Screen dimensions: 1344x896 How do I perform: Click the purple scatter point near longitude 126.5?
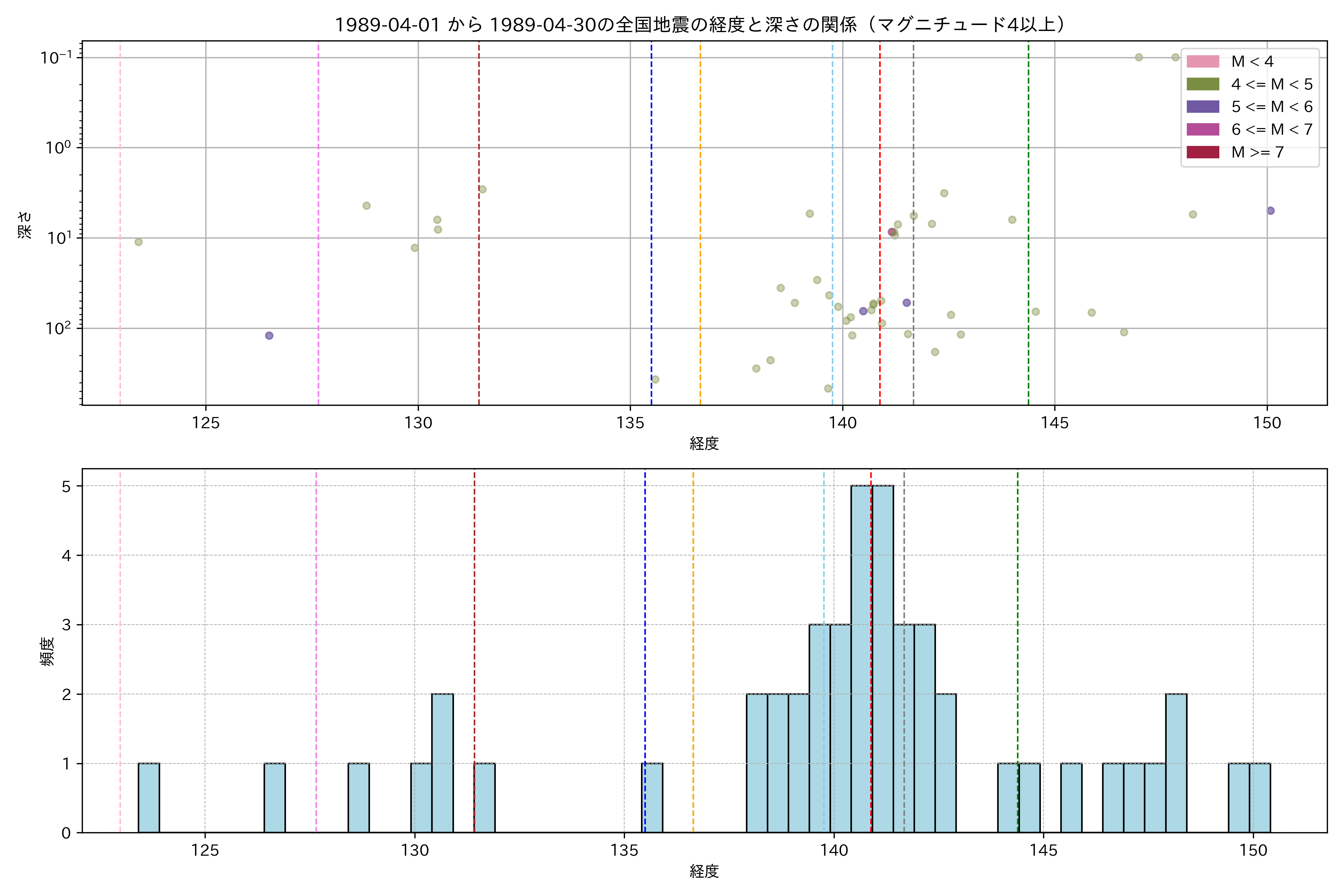(x=269, y=335)
